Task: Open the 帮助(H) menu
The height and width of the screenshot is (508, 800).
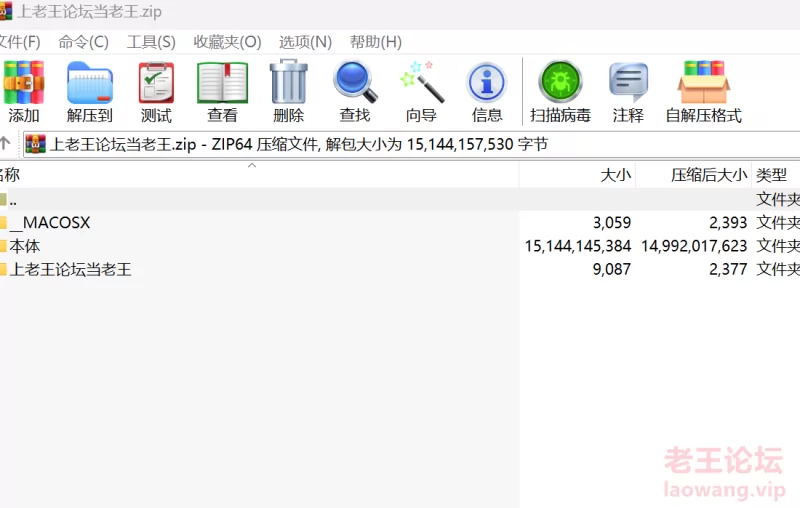Action: pos(376,42)
